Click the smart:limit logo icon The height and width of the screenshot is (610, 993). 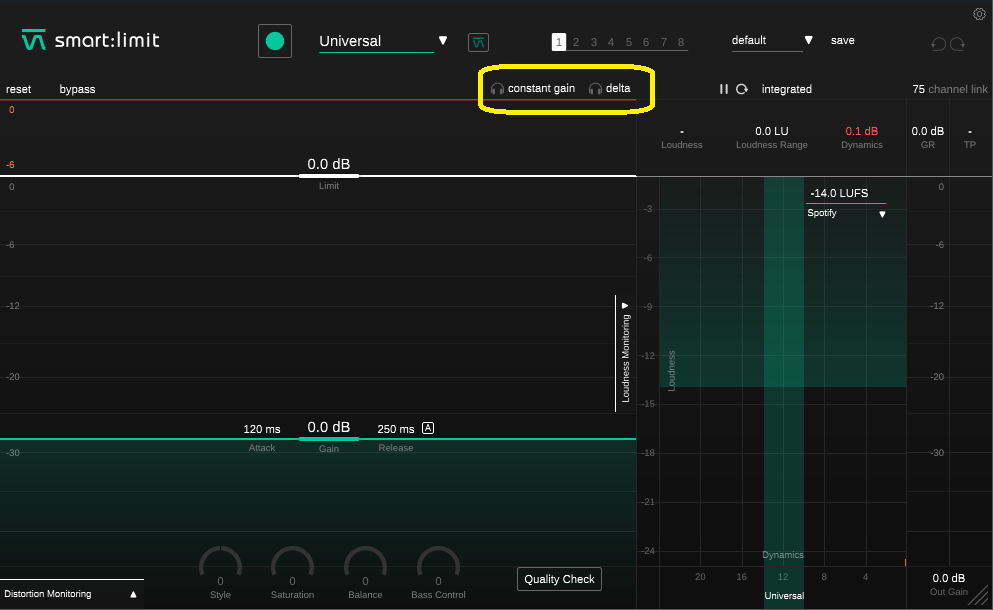pyautogui.click(x=34, y=40)
